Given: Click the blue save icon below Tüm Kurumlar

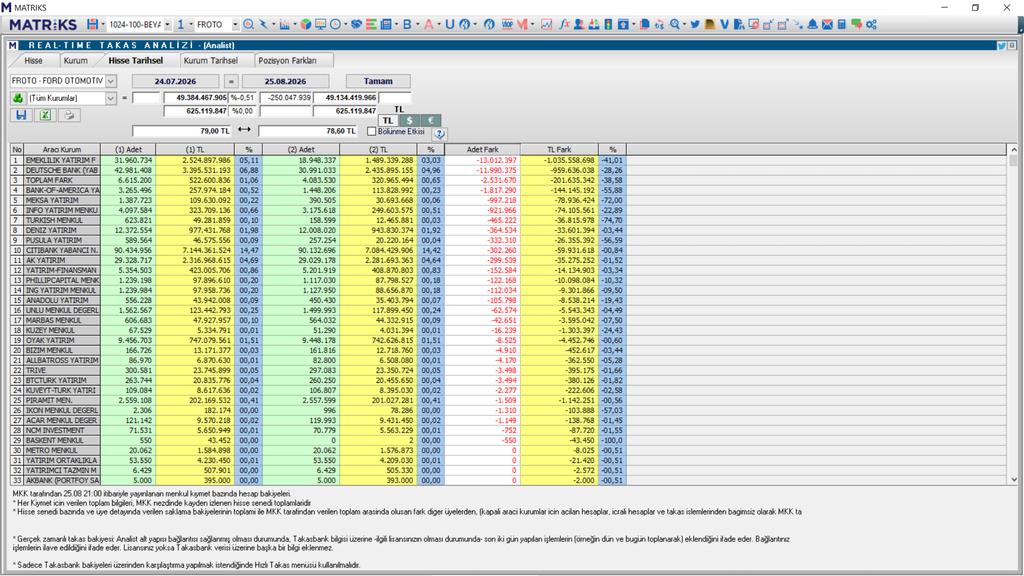Looking at the screenshot, I should click(21, 115).
